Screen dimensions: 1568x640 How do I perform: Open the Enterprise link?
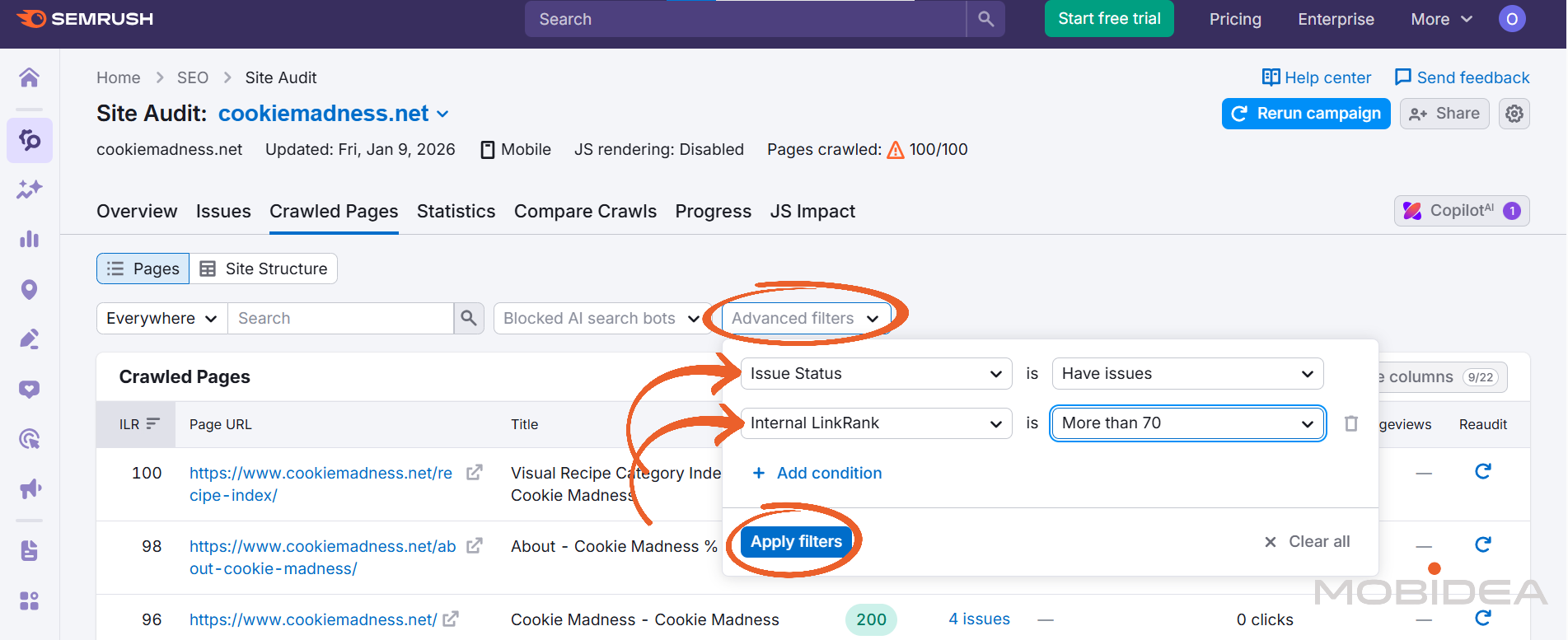point(1336,19)
